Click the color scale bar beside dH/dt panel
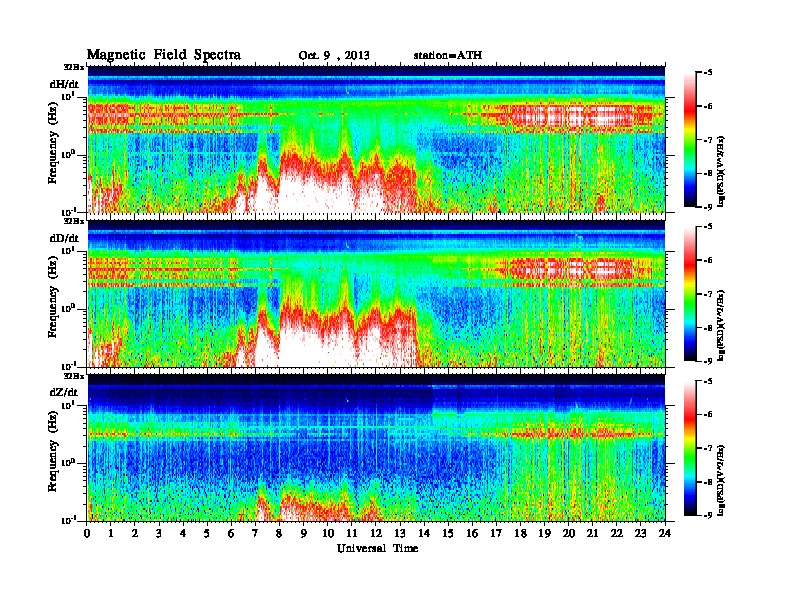 coord(690,139)
